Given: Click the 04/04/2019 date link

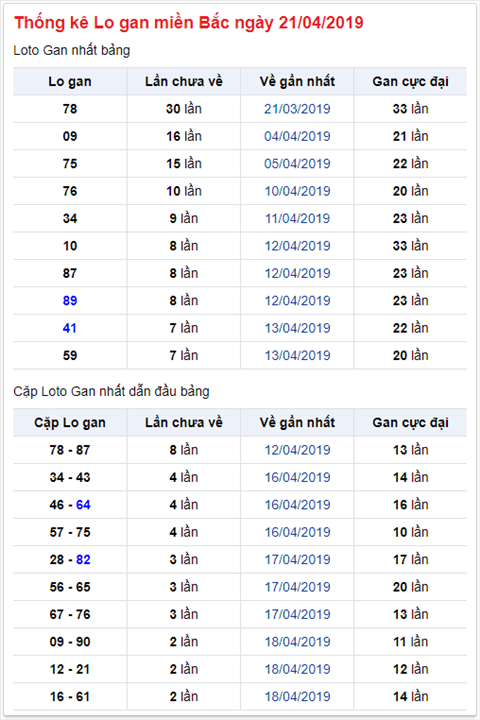Looking at the screenshot, I should pyautogui.click(x=297, y=136).
